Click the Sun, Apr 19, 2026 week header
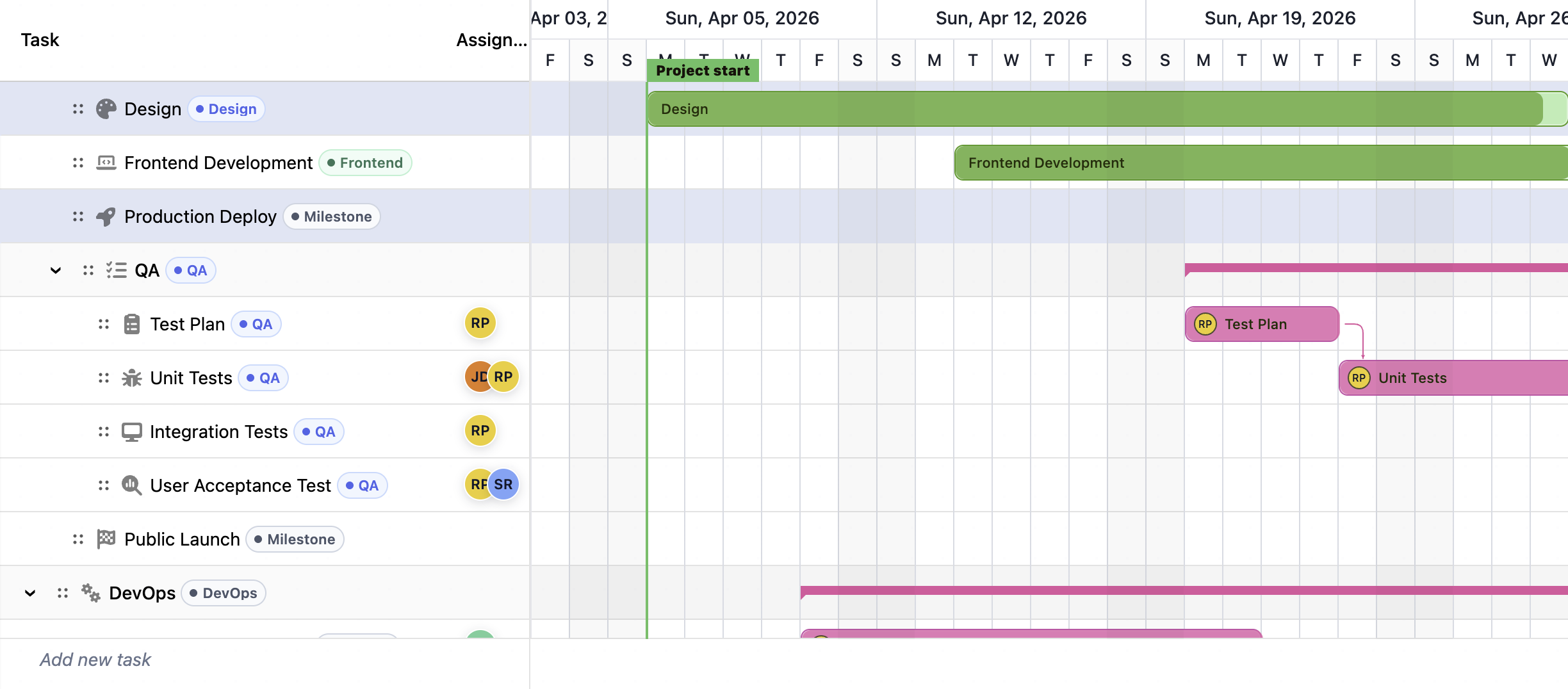Viewport: 1568px width, 689px height. 1280,18
